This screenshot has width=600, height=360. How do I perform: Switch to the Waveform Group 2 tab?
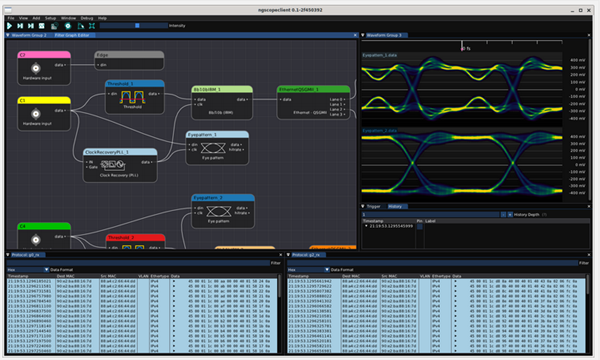[29, 35]
